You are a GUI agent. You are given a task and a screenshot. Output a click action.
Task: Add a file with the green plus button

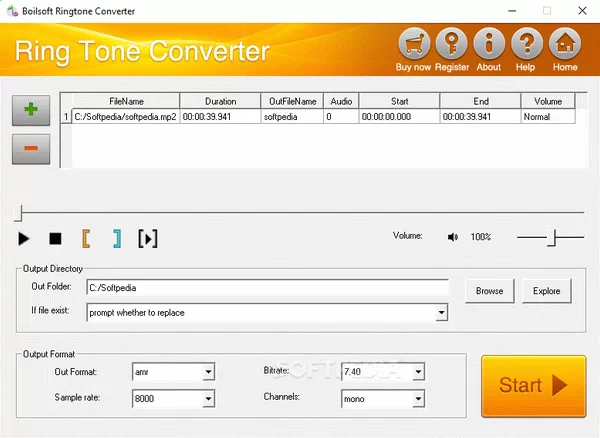31,110
